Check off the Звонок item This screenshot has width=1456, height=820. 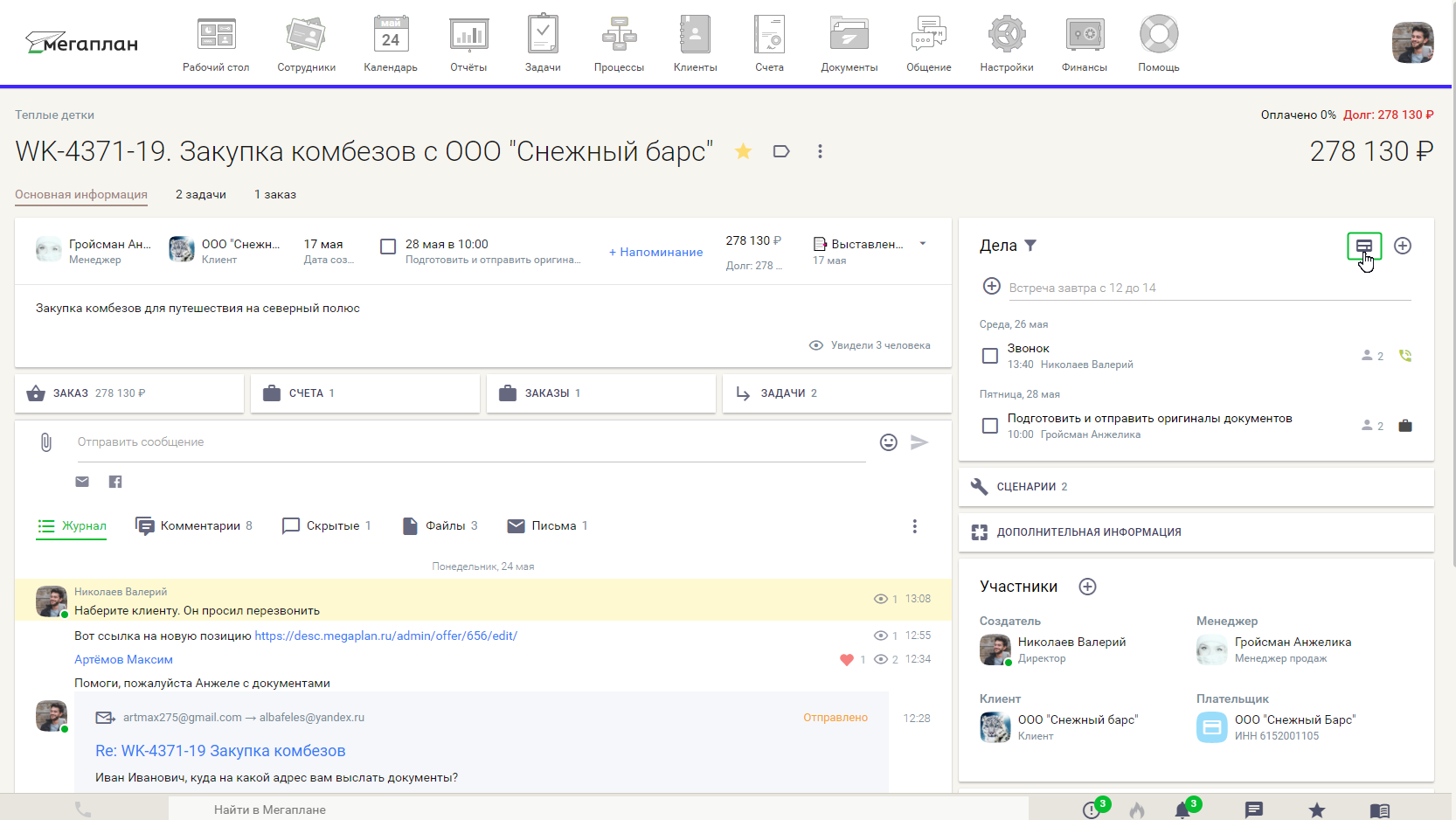[990, 356]
